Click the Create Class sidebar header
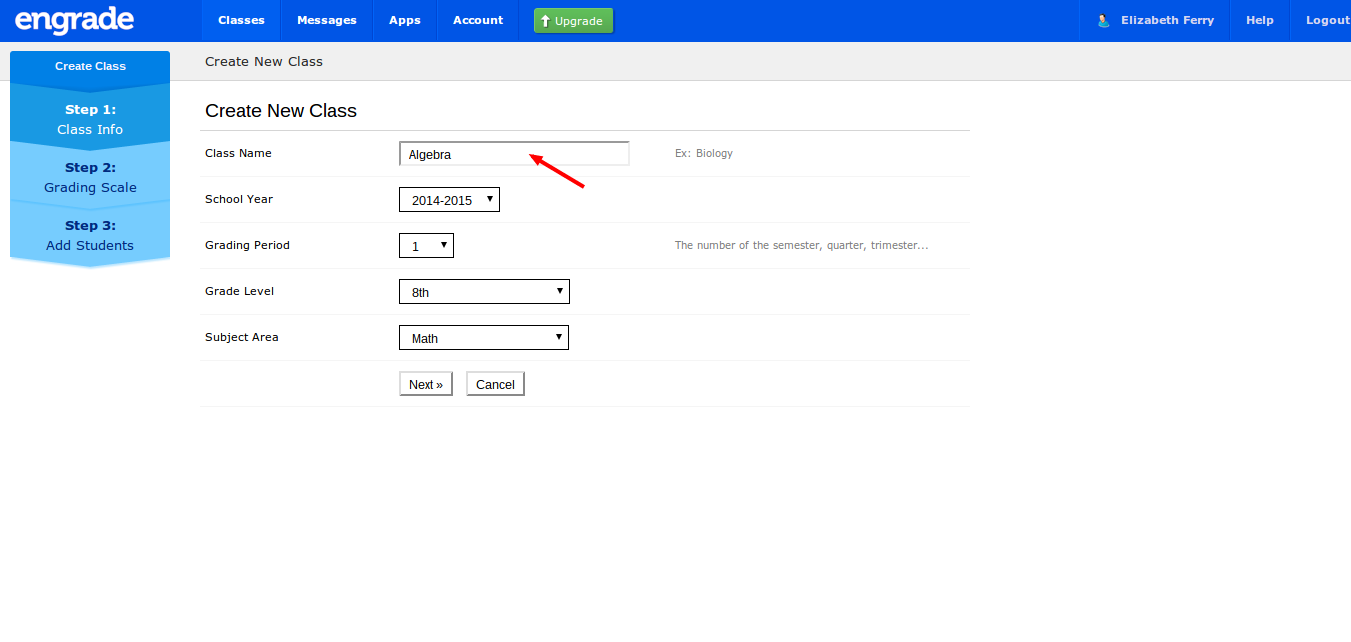The width and height of the screenshot is (1351, 642). pos(90,66)
